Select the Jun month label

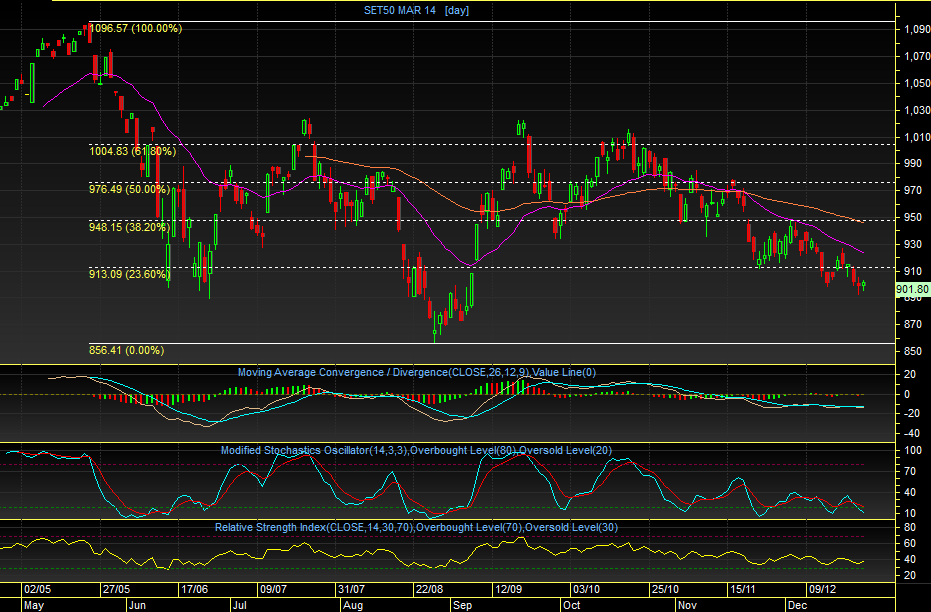[x=137, y=605]
